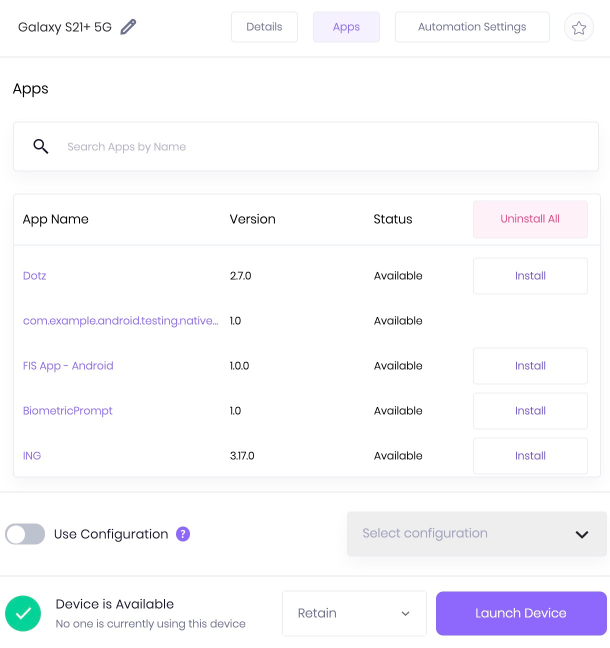The width and height of the screenshot is (610, 648).
Task: Install the ING app
Action: [530, 456]
